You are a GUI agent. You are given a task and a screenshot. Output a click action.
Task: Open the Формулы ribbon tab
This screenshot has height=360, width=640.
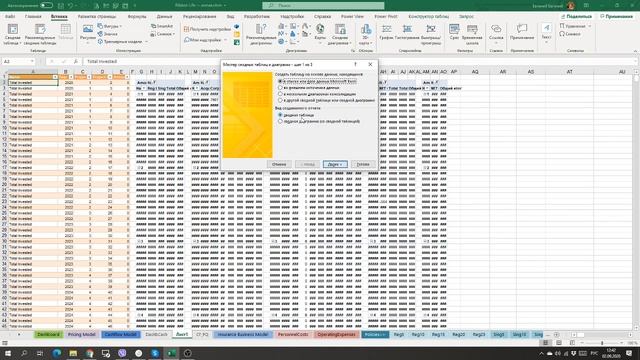coord(137,16)
